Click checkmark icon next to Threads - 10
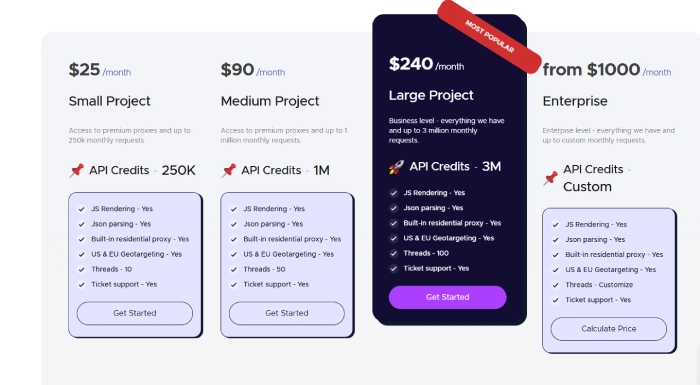This screenshot has height=385, width=700. [x=82, y=269]
